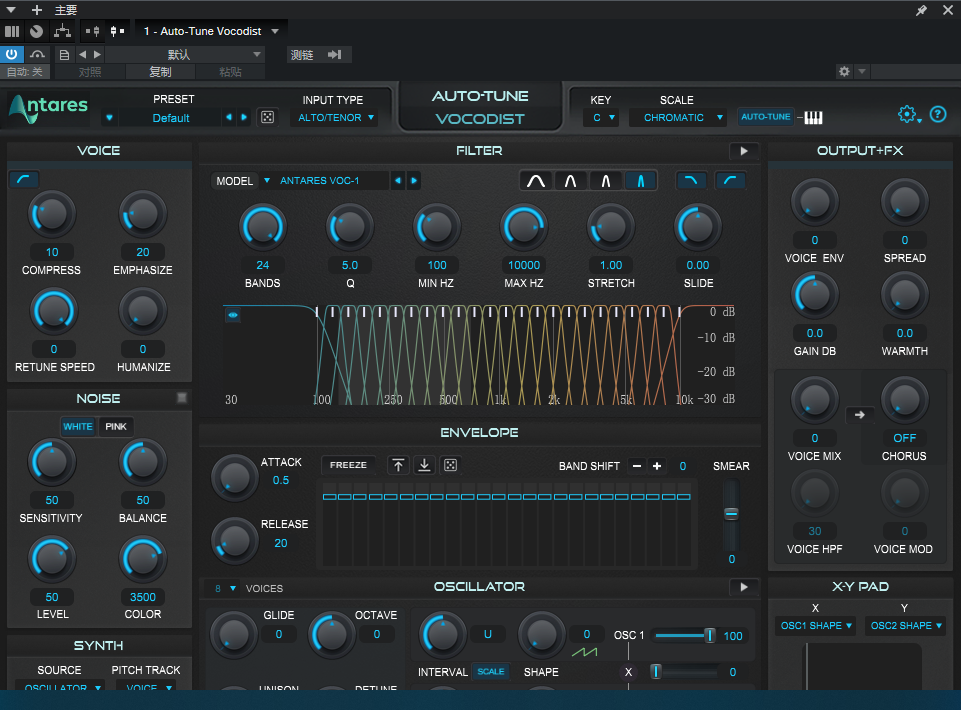961x710 pixels.
Task: Click the plugin power bypass button
Action: coord(12,55)
